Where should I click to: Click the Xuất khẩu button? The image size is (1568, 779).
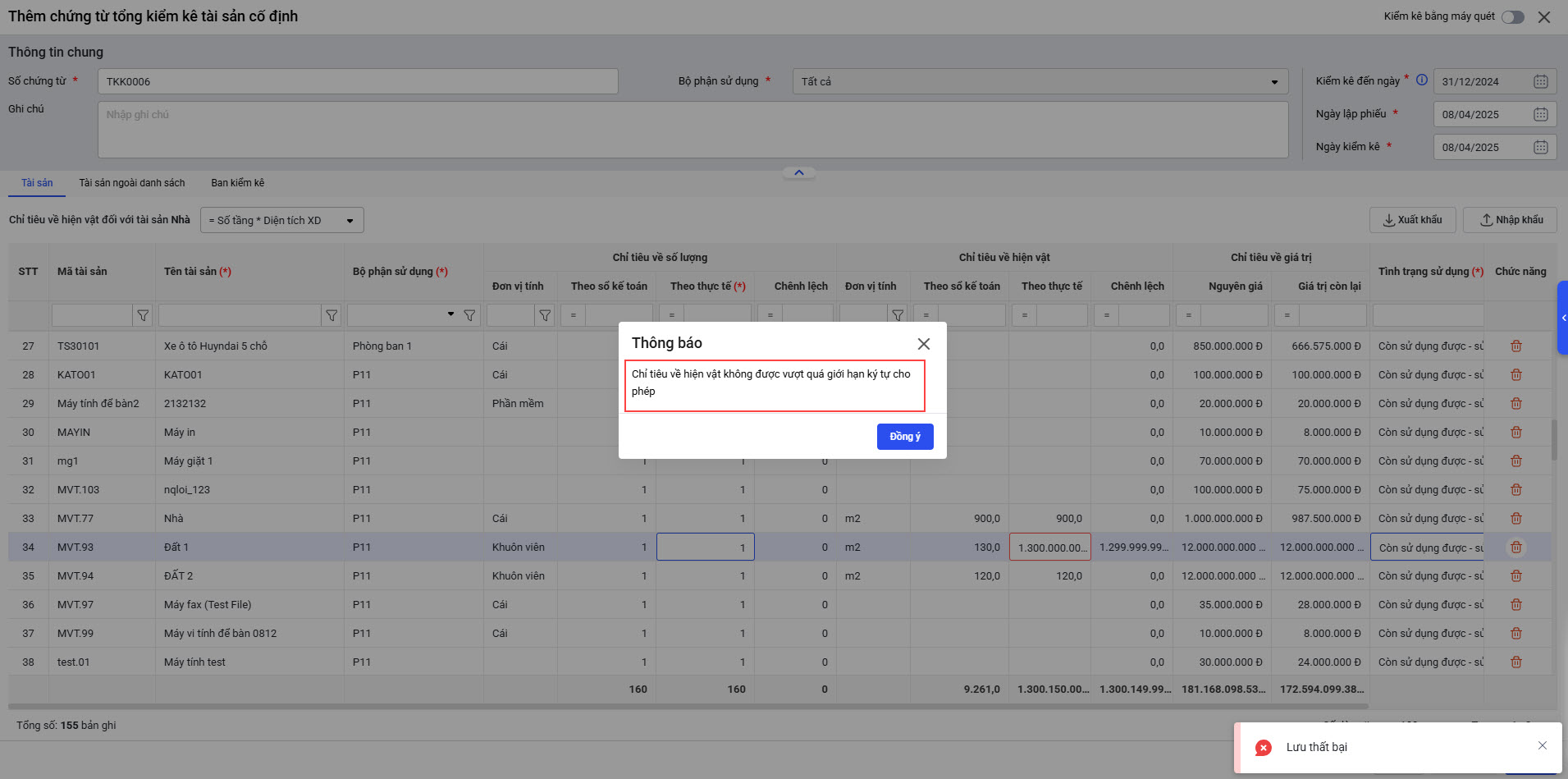pyautogui.click(x=1412, y=220)
